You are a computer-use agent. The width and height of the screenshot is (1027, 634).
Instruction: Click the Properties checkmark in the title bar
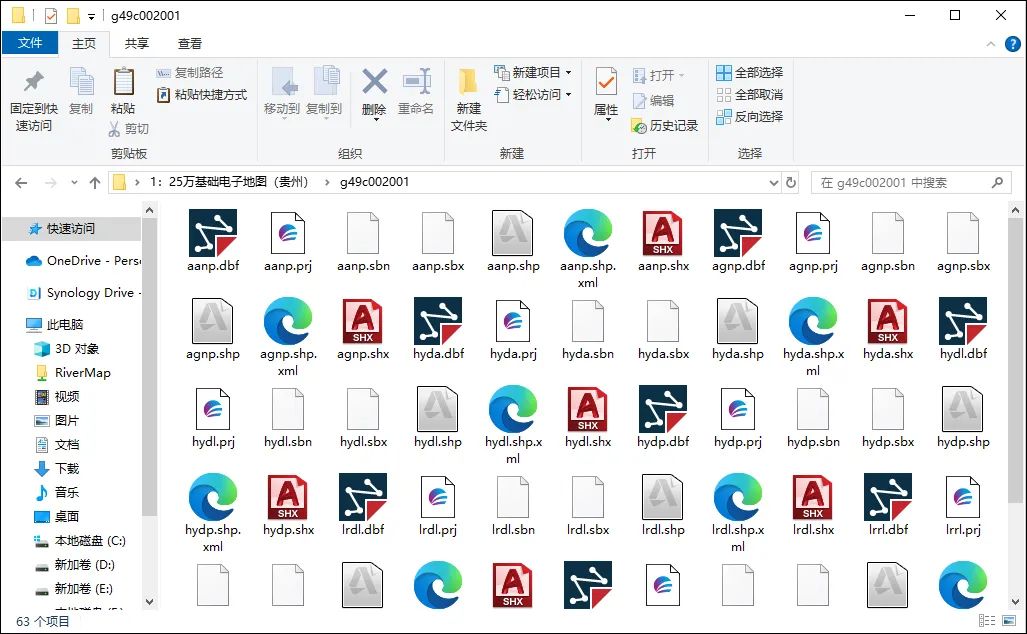50,15
